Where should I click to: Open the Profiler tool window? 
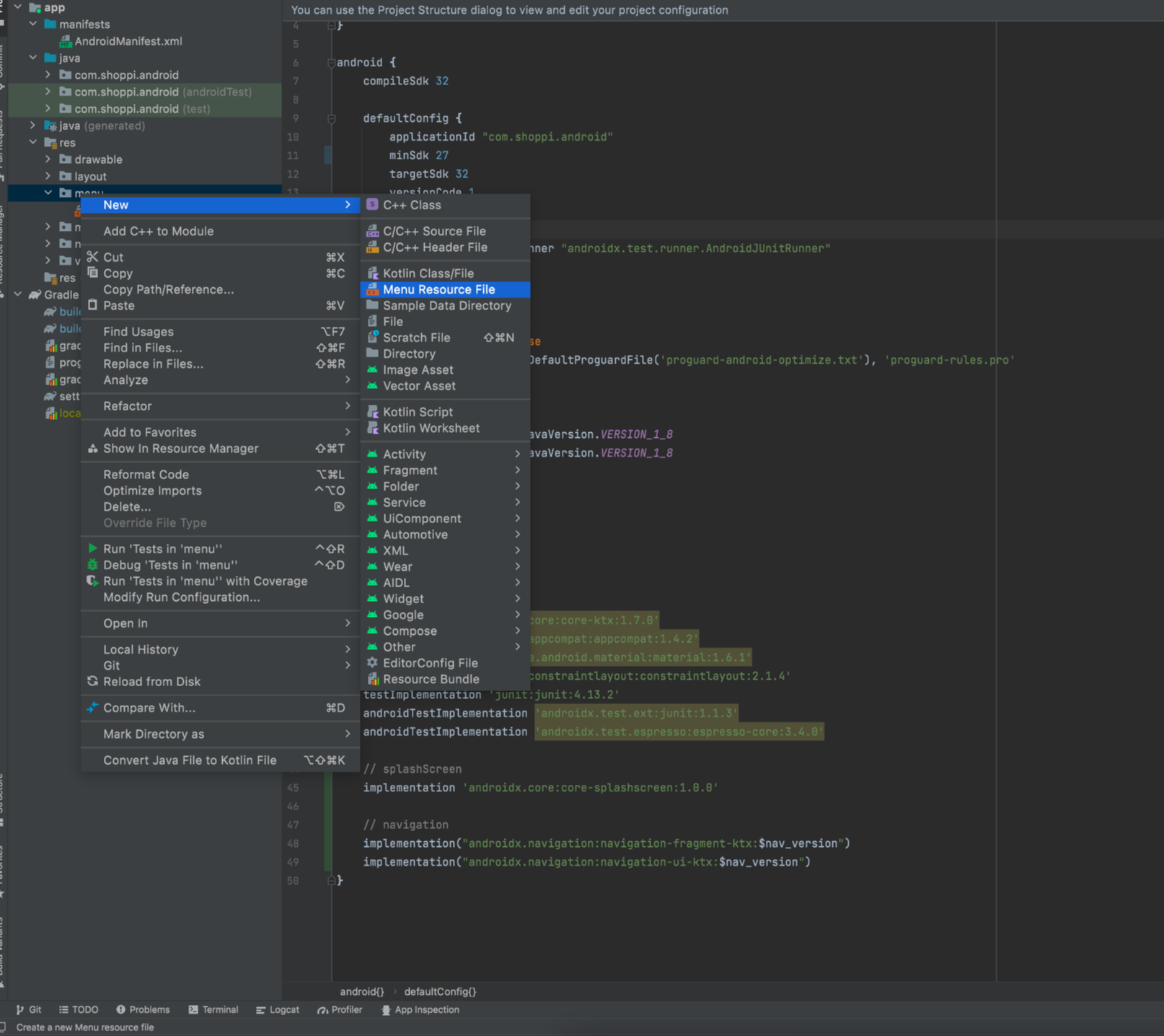point(340,1010)
